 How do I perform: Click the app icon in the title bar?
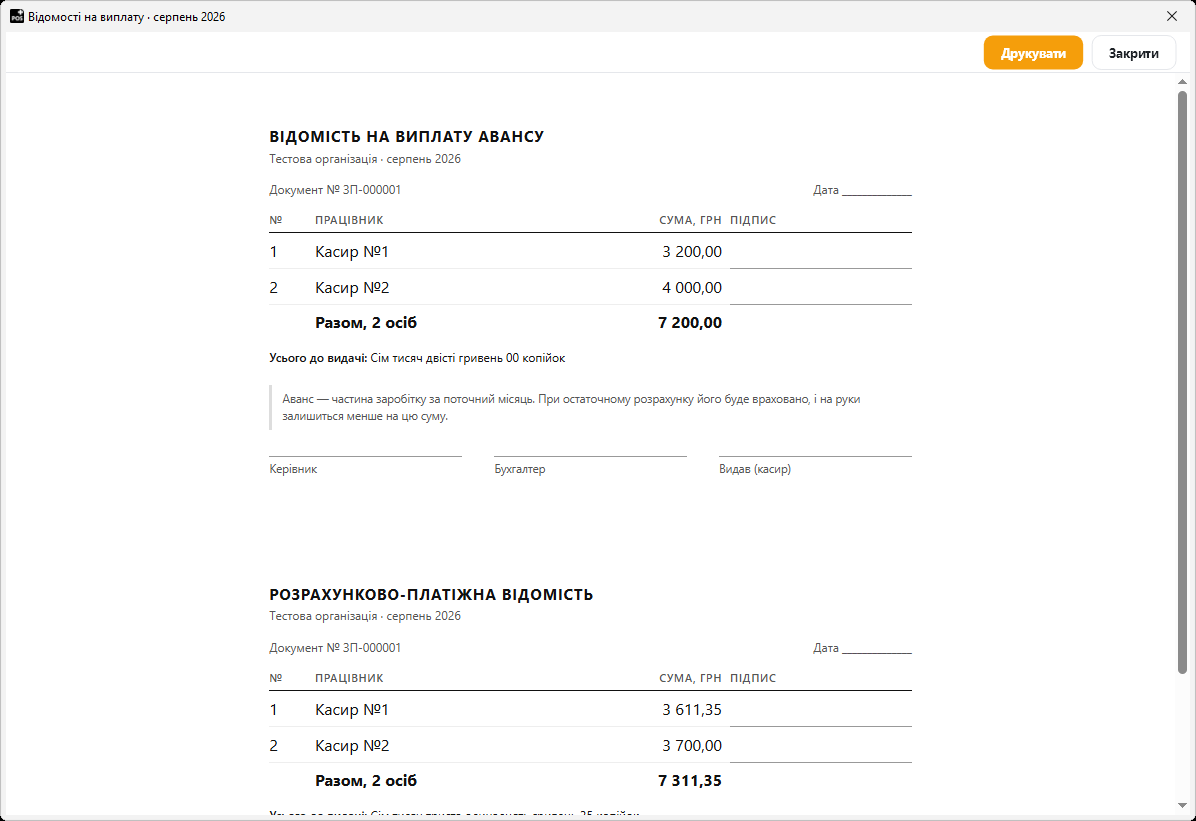click(17, 16)
